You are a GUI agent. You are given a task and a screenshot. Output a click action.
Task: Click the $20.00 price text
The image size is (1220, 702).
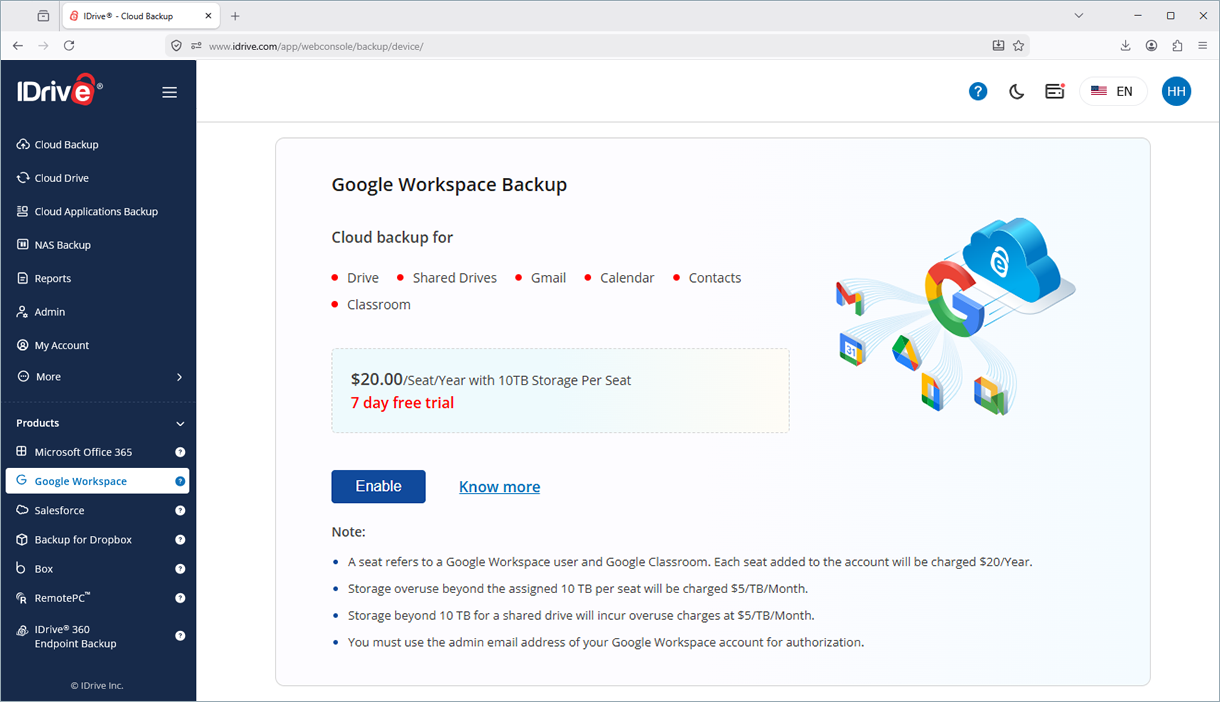click(377, 379)
